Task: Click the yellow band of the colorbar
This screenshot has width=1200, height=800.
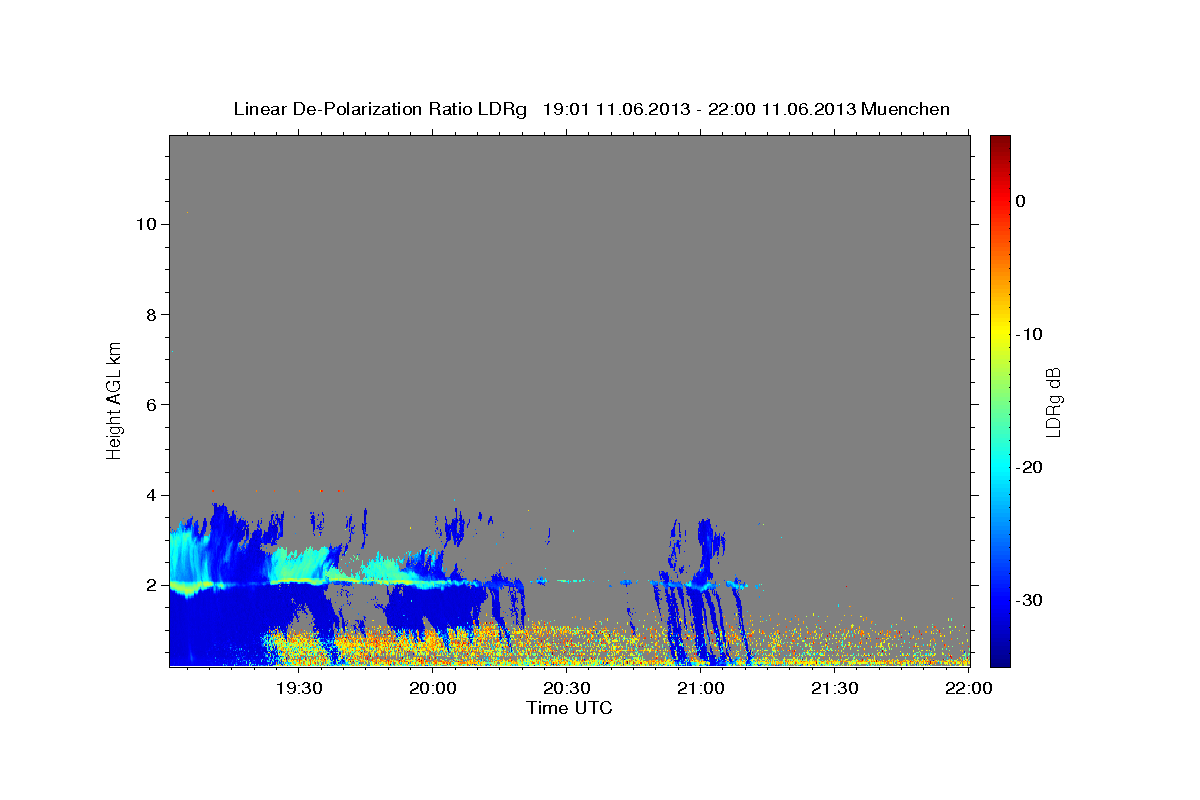Action: click(x=1000, y=330)
